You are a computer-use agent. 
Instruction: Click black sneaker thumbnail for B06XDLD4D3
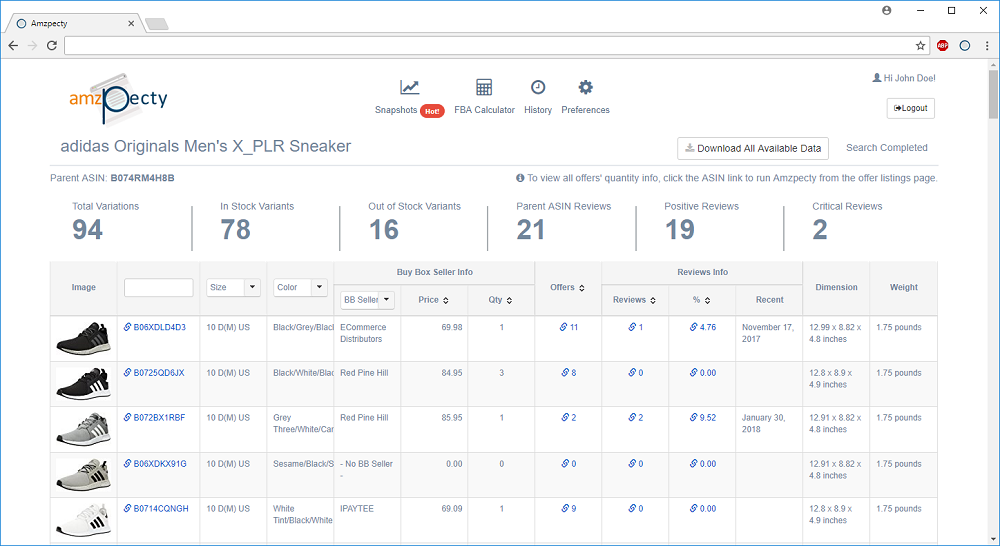tap(83, 339)
